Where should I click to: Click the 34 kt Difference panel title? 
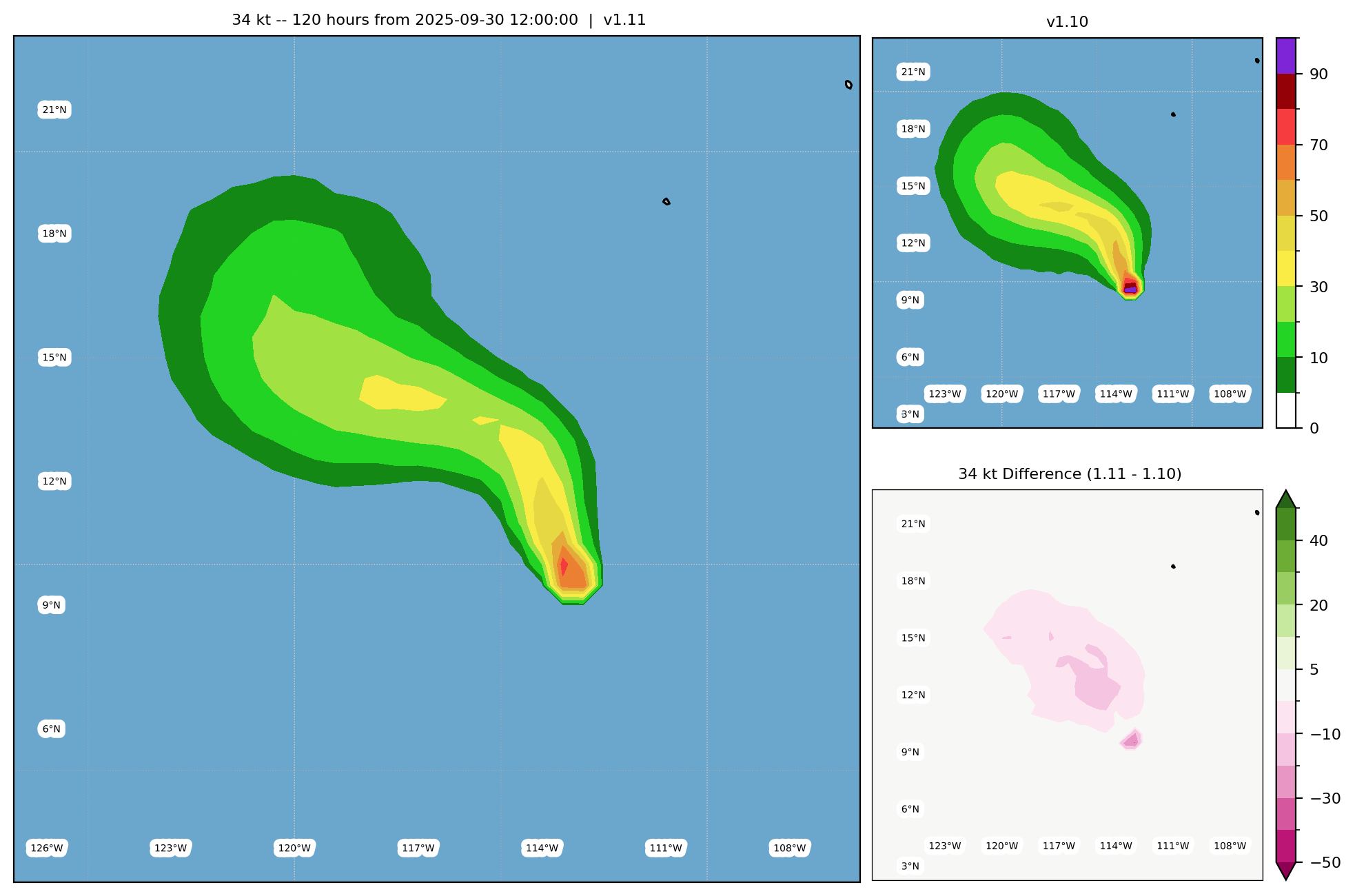click(1070, 474)
